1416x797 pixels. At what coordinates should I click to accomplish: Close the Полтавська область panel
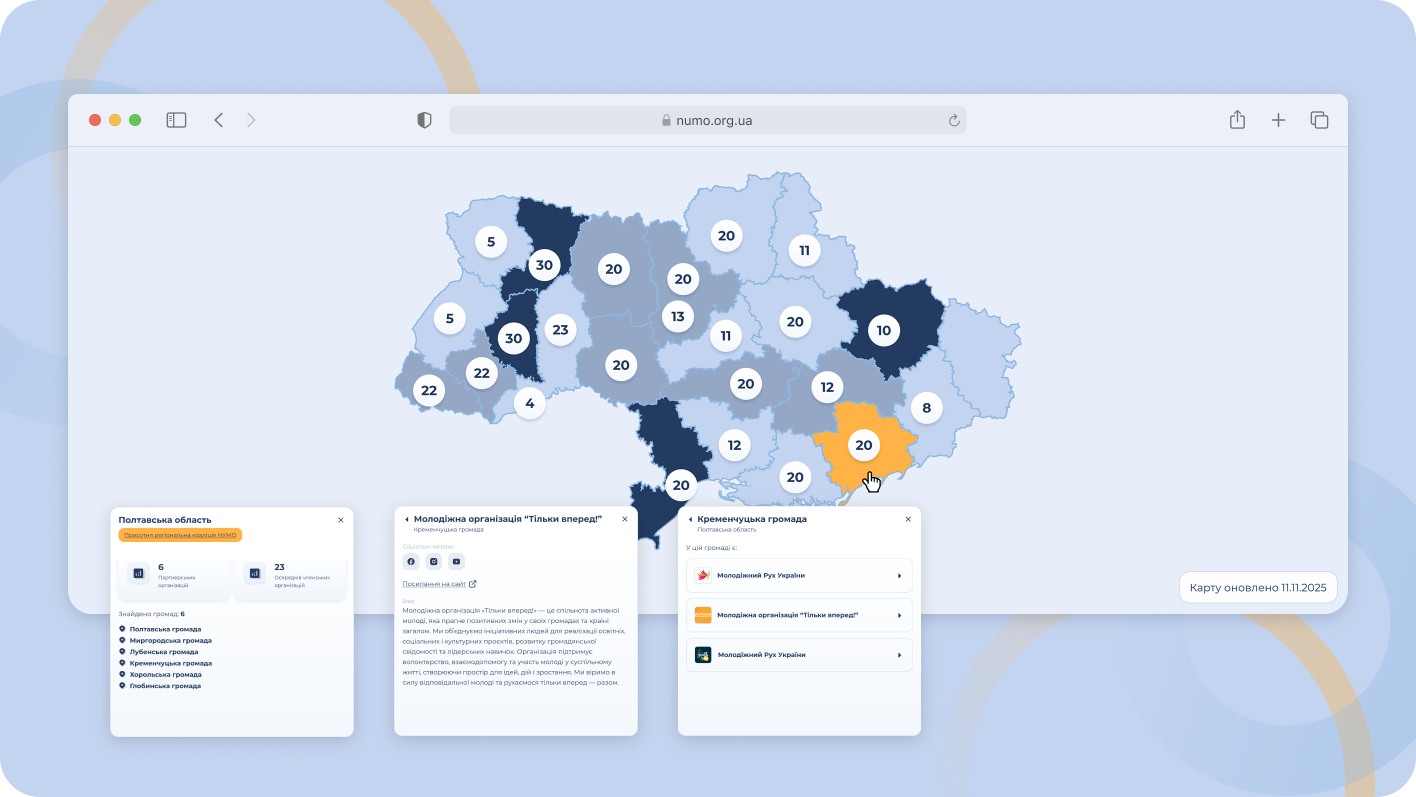point(341,520)
